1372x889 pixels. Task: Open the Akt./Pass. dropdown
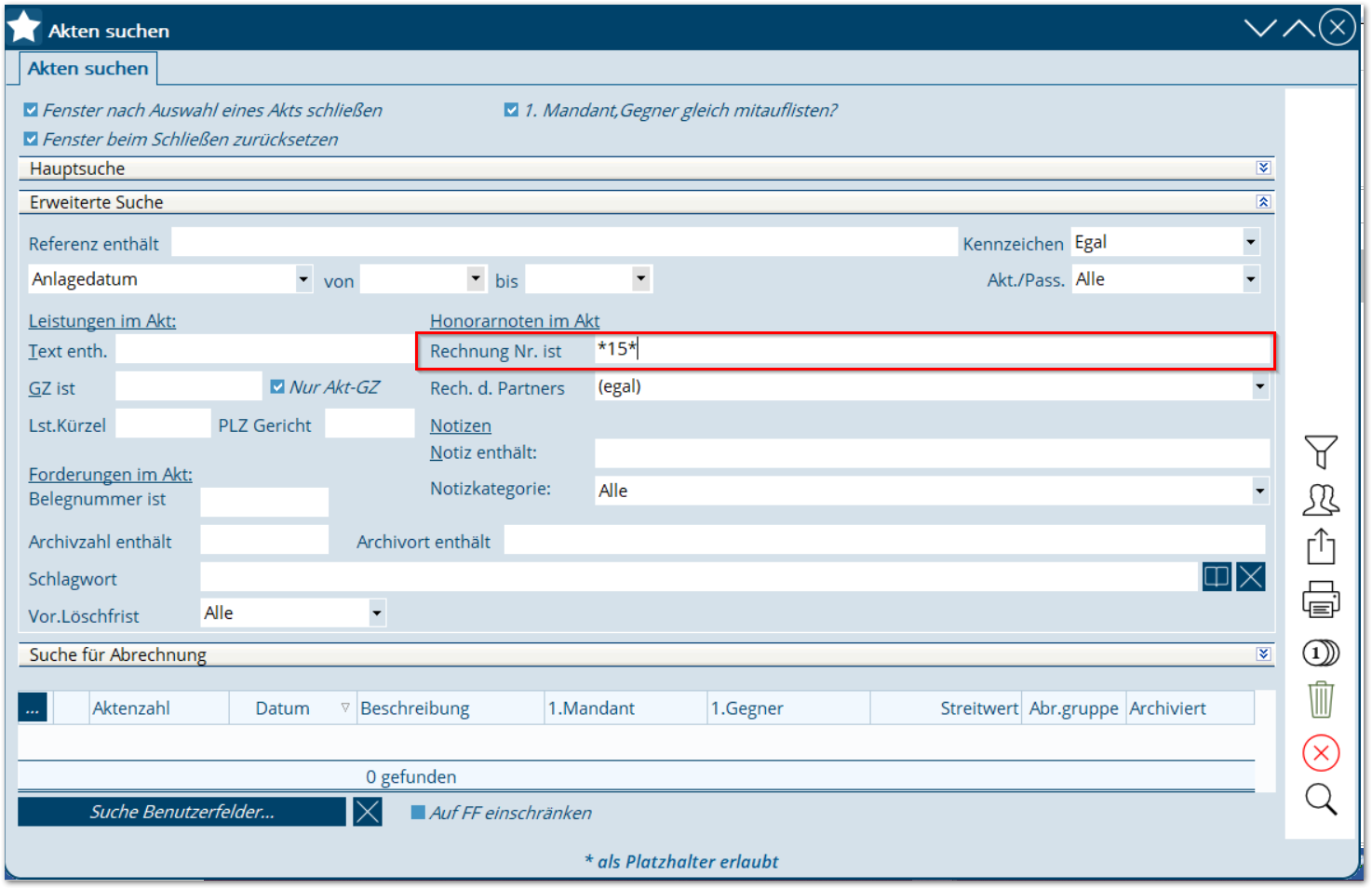[x=1251, y=279]
